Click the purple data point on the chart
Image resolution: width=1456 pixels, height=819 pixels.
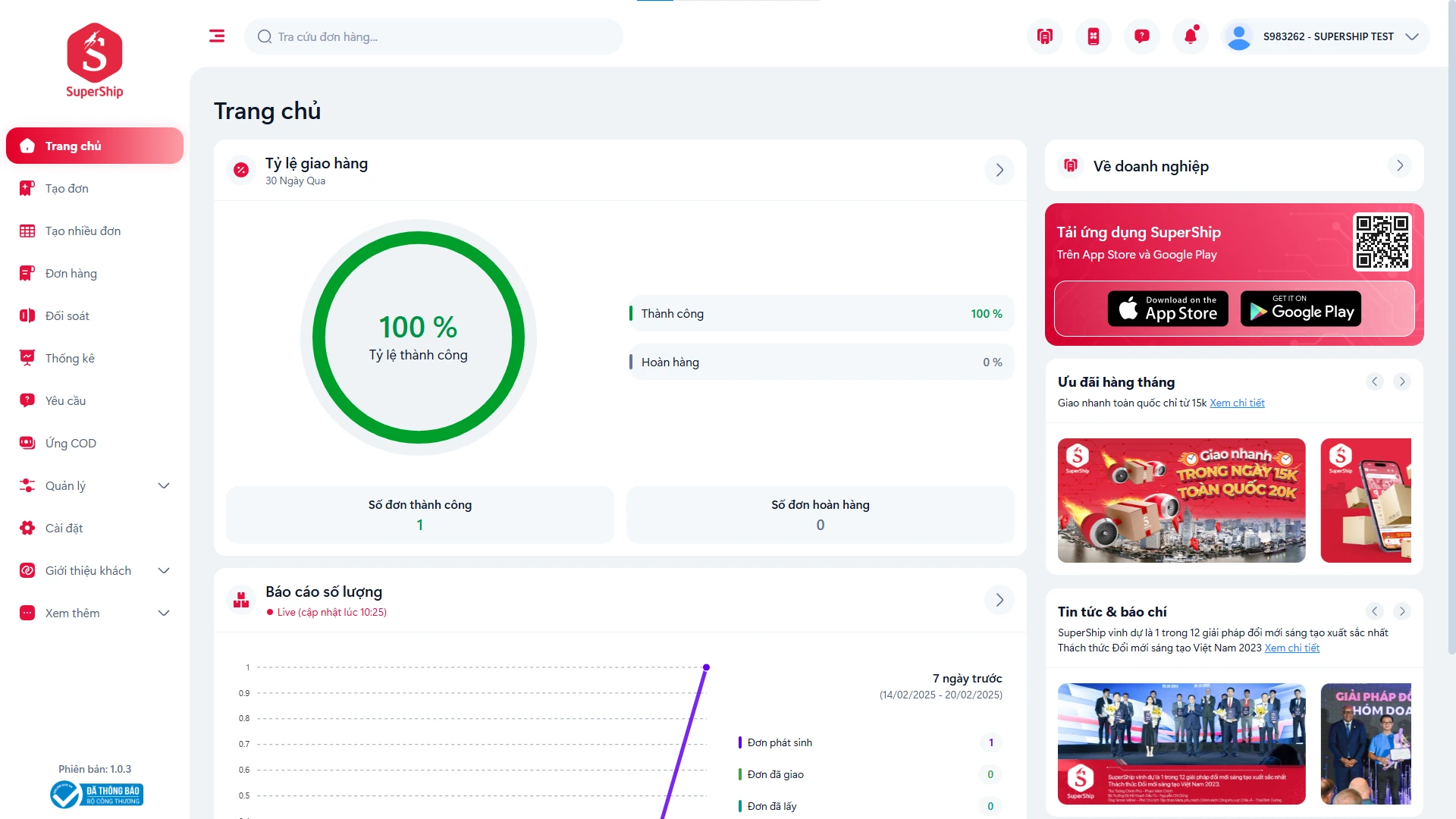point(706,667)
